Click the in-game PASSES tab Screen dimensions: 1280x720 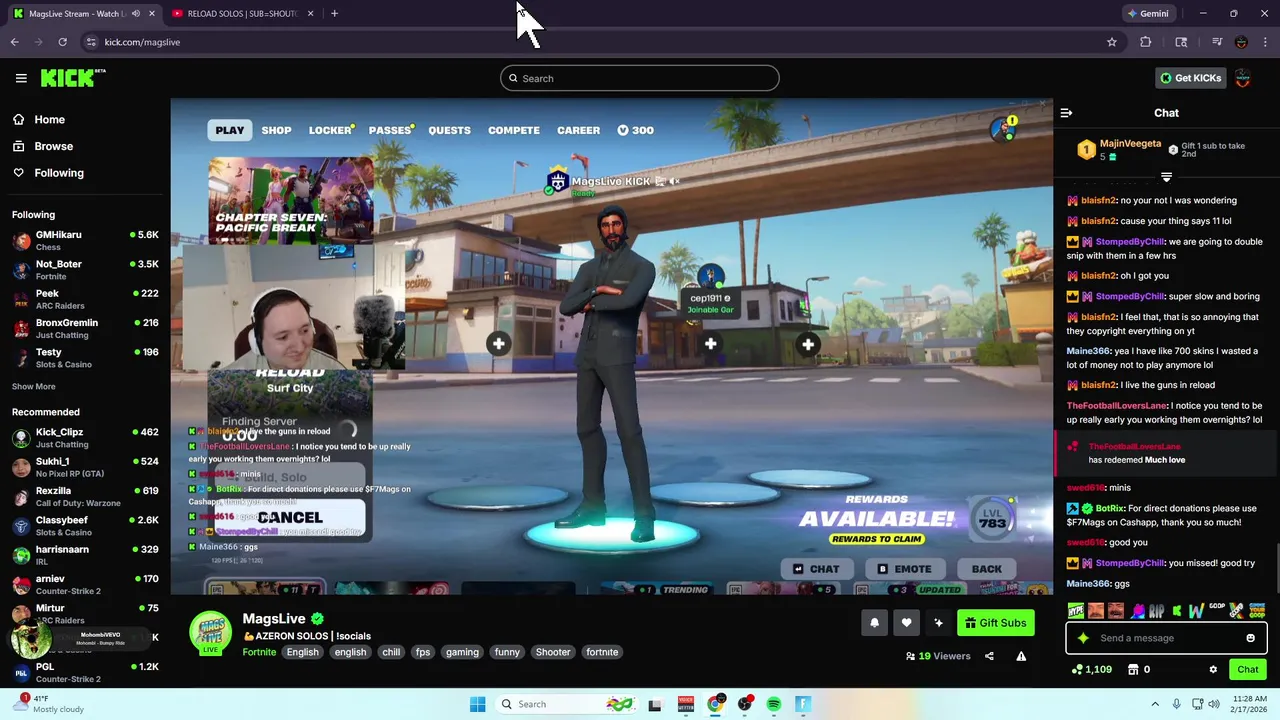click(390, 130)
